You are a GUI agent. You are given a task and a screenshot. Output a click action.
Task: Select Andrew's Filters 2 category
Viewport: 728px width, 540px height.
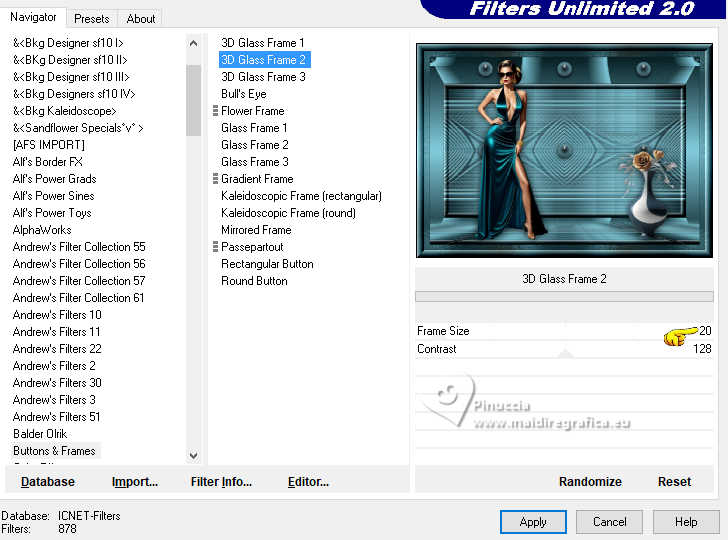[x=54, y=366]
